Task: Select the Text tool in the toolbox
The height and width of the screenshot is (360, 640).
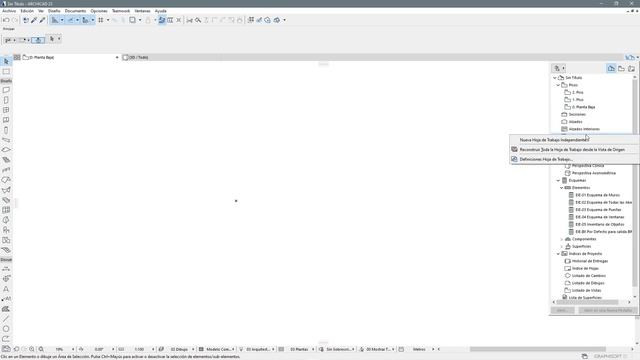Action: (x=6, y=289)
